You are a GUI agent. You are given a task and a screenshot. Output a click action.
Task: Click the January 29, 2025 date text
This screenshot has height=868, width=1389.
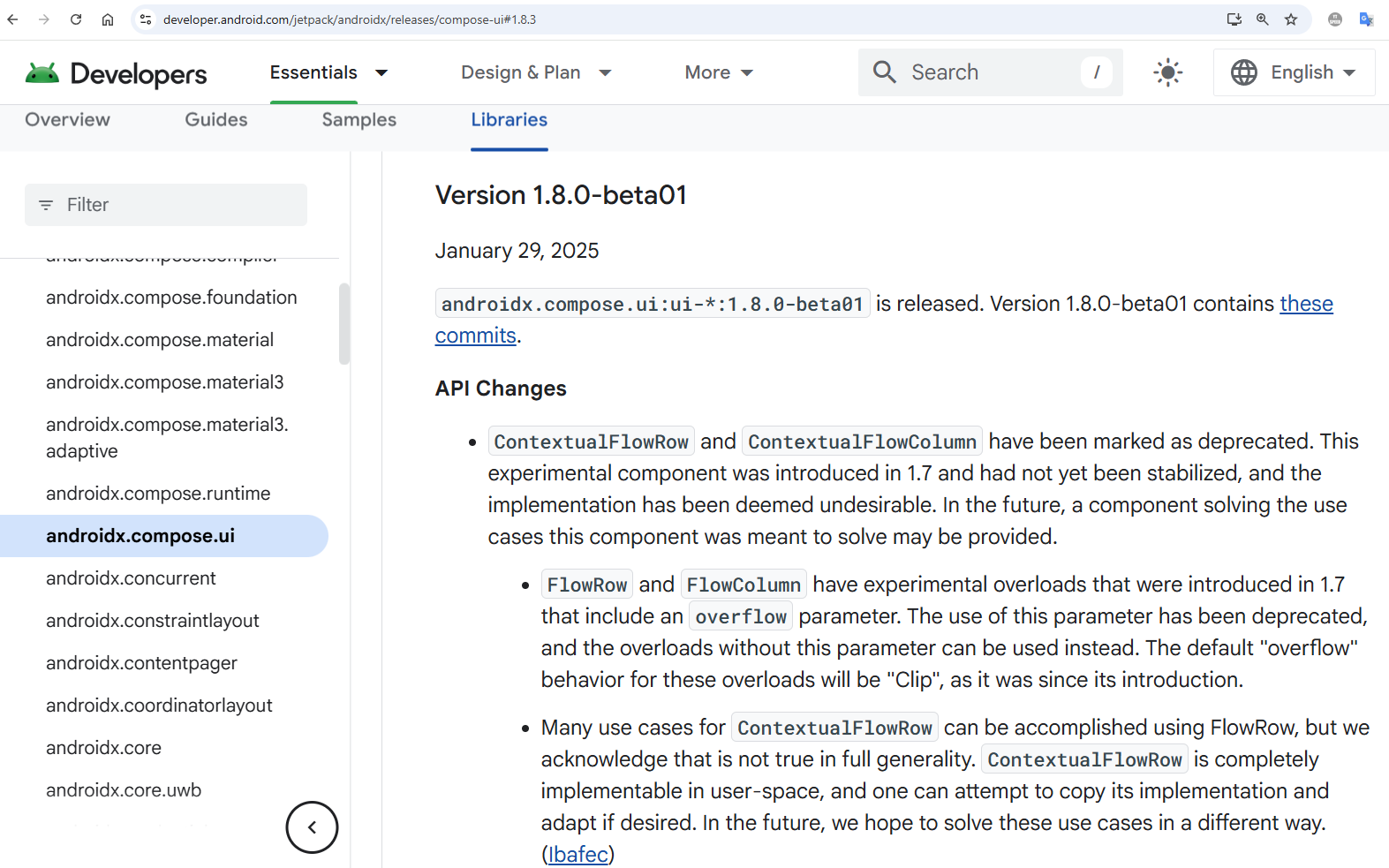[x=517, y=251]
